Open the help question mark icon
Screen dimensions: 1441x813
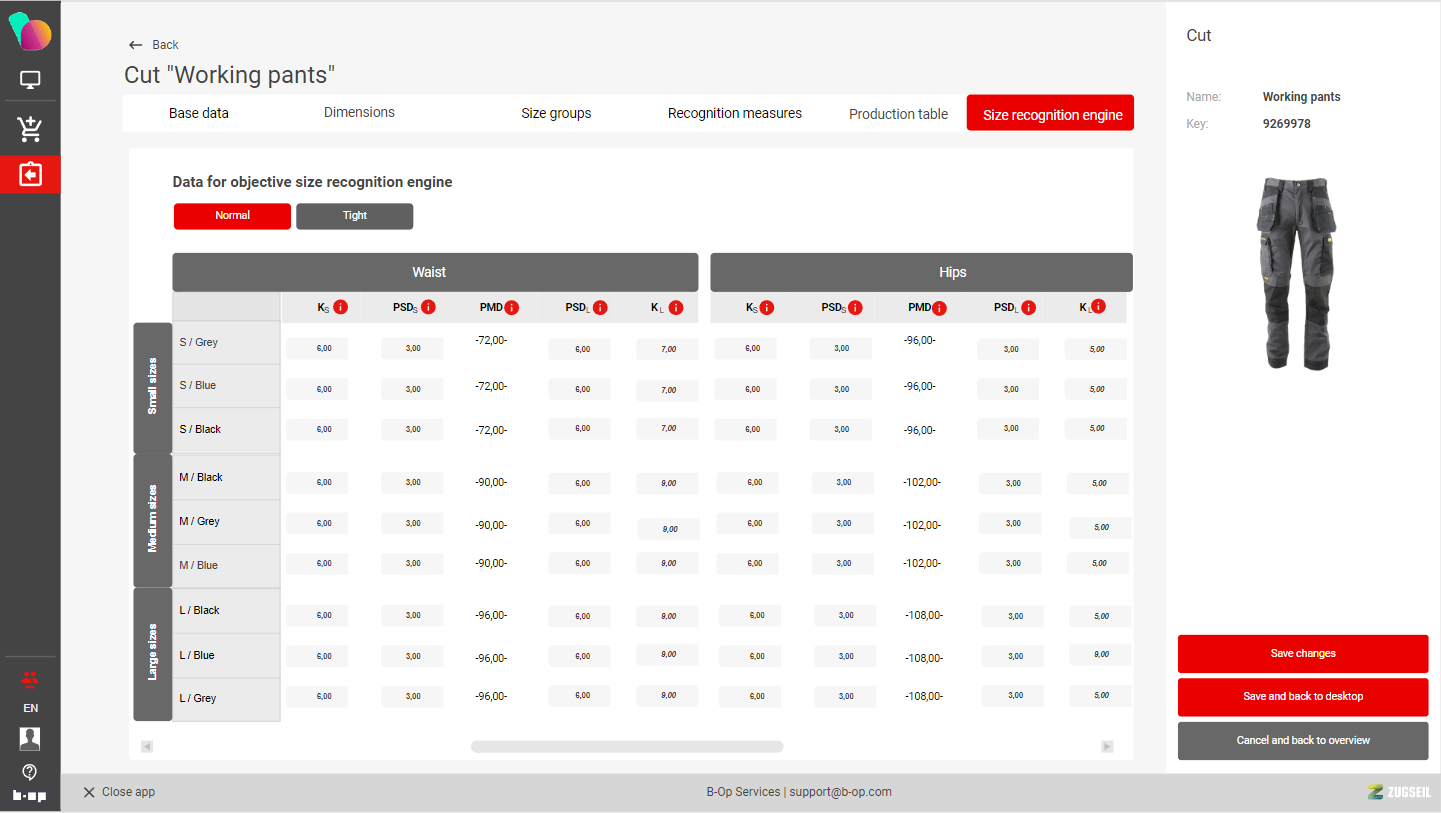coord(30,771)
